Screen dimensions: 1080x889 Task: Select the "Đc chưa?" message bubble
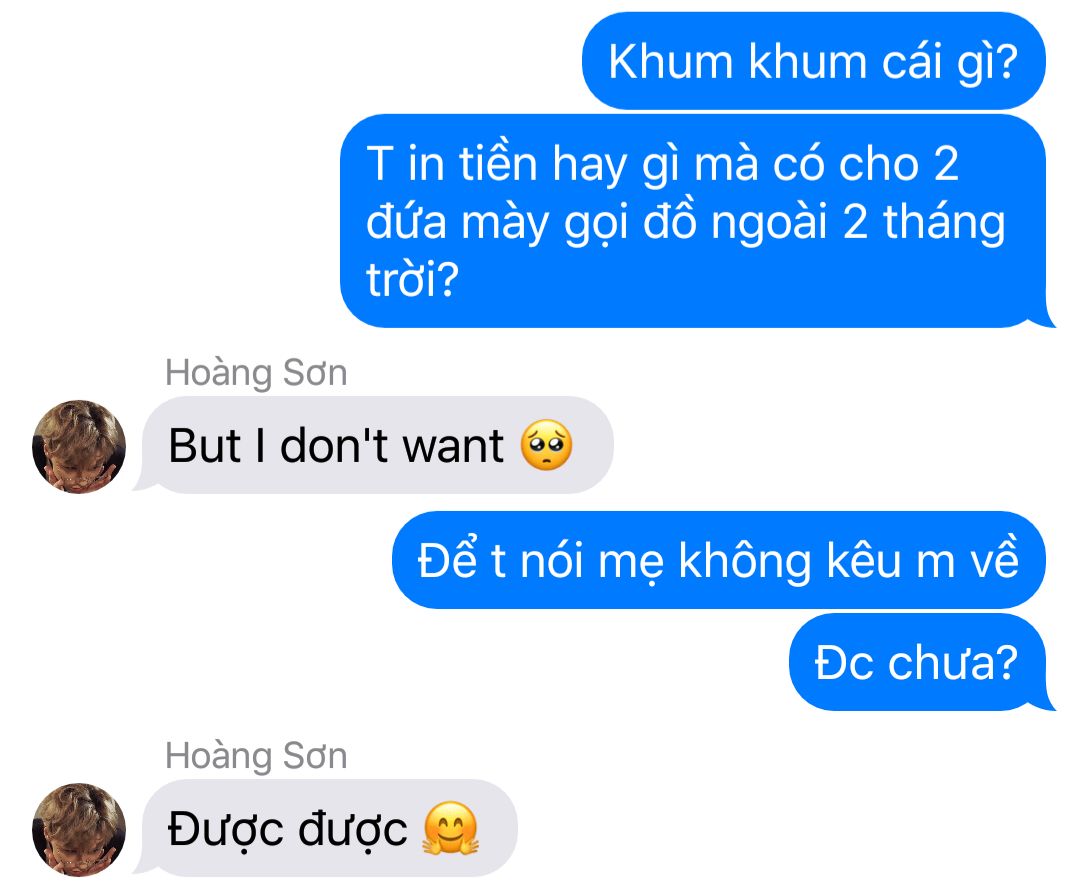pos(919,662)
